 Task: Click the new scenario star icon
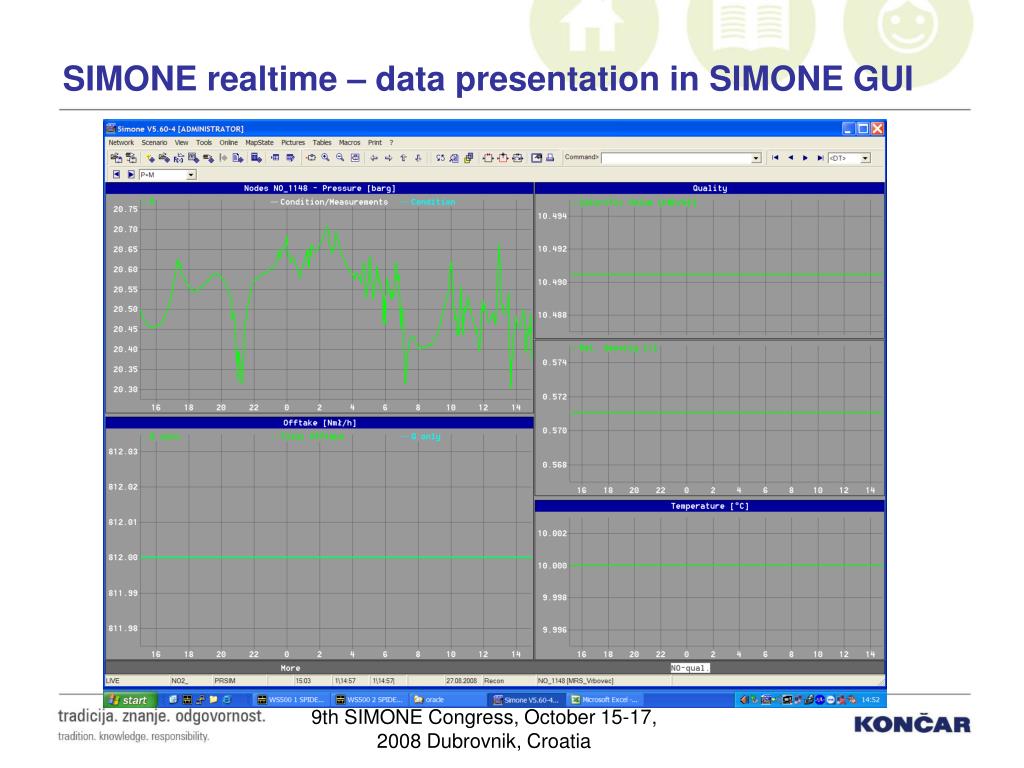click(x=150, y=158)
